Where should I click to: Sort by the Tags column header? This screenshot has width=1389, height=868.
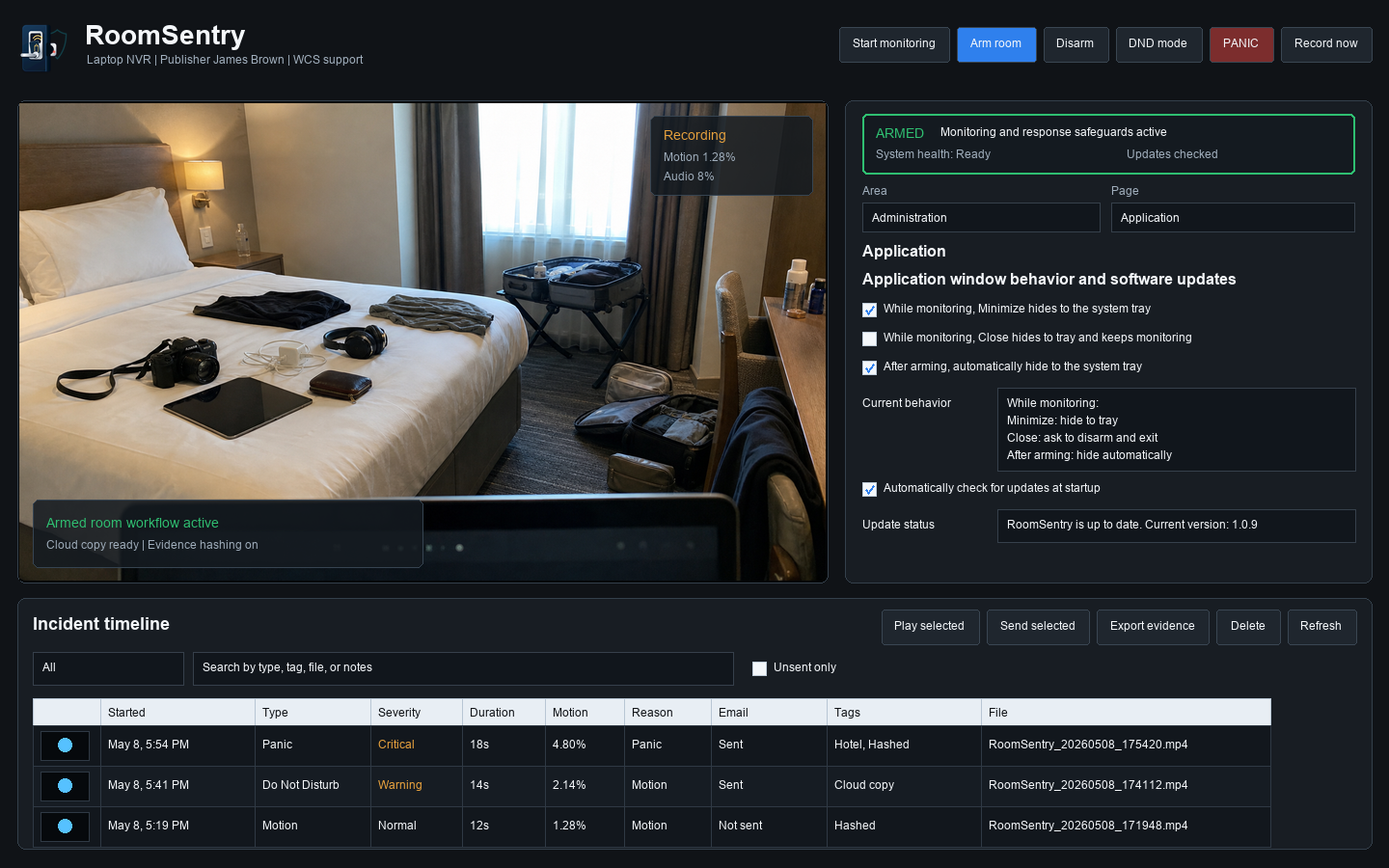point(904,713)
